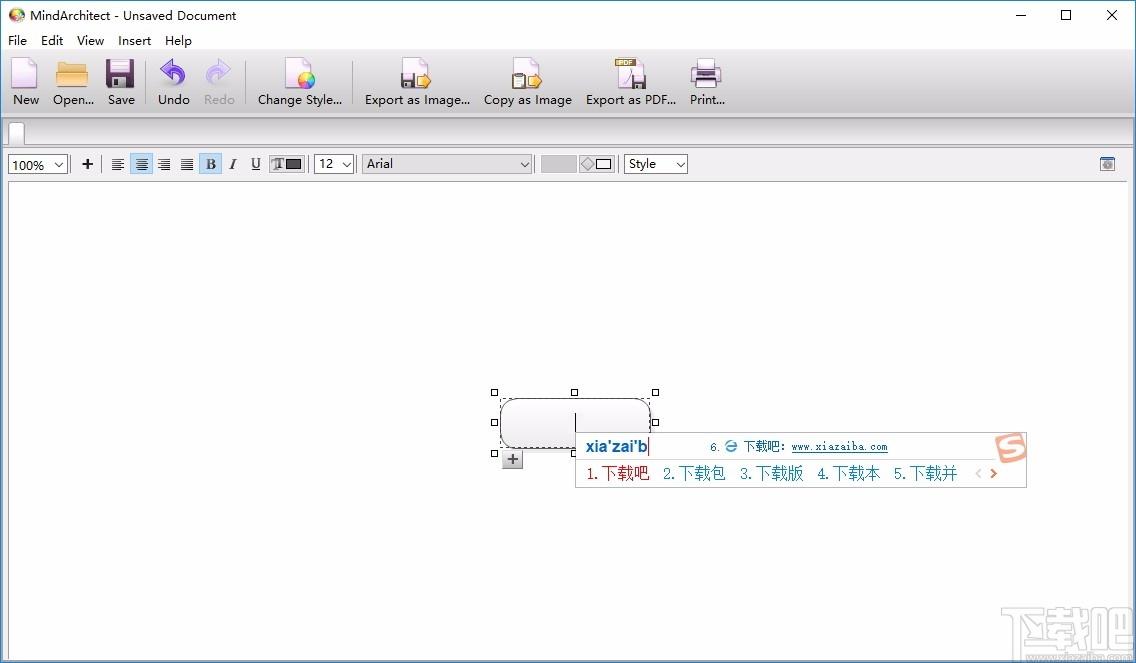Align text left

click(117, 164)
